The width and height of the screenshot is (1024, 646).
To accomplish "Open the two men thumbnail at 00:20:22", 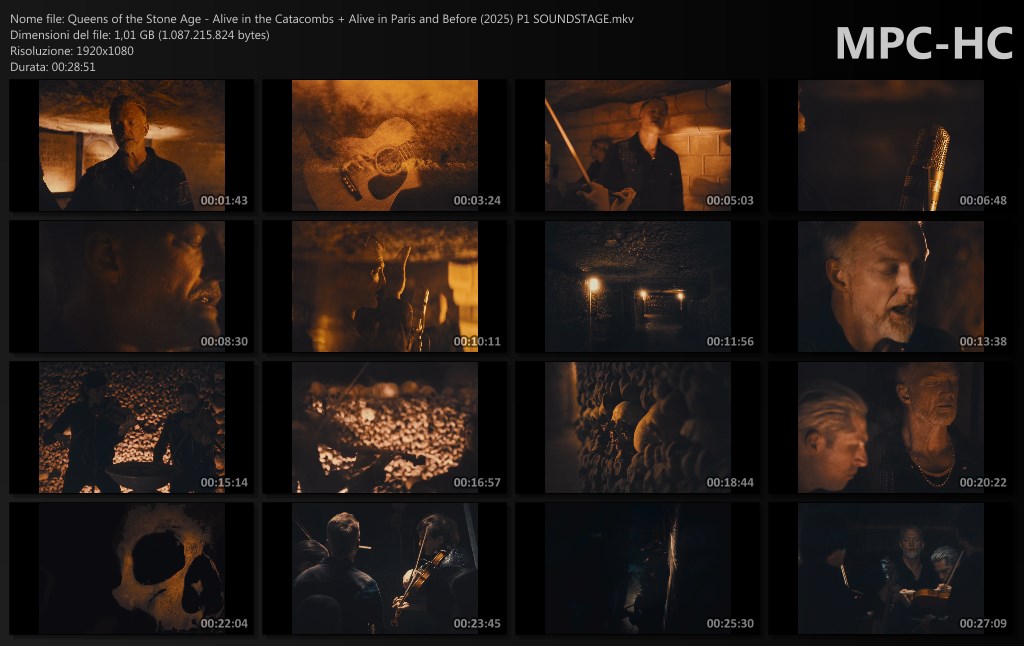I will pos(890,428).
